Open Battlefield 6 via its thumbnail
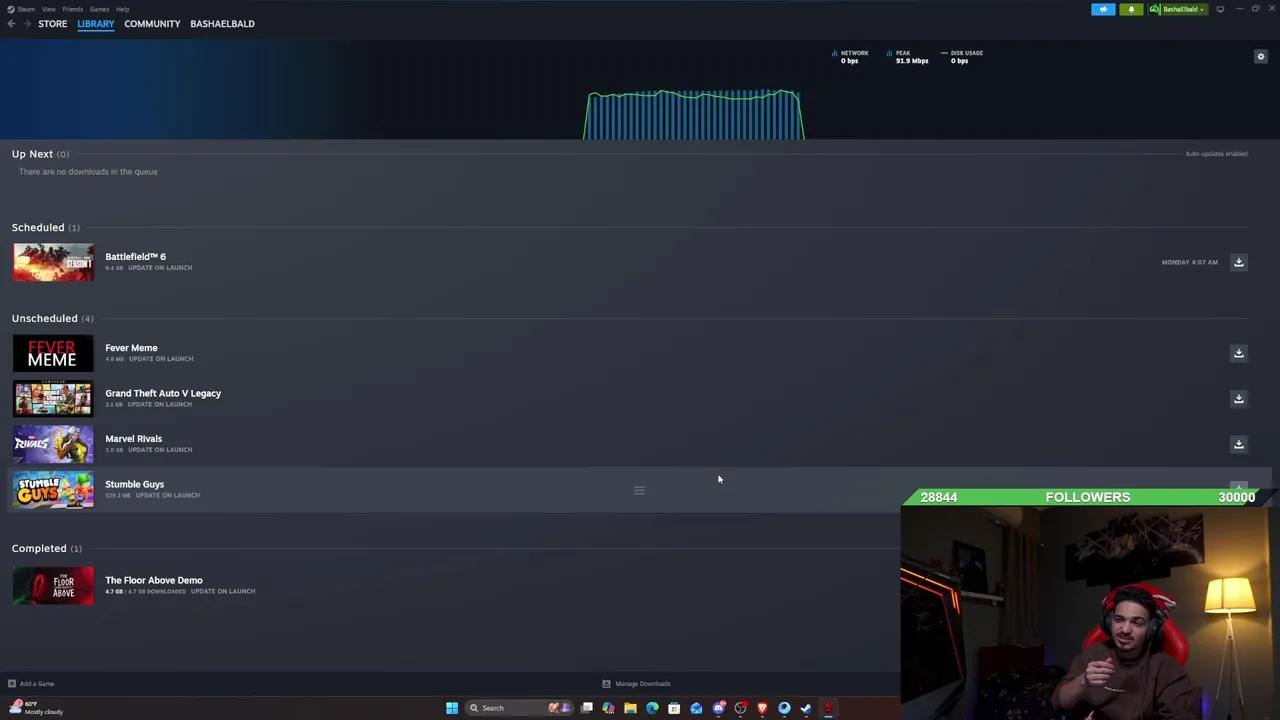This screenshot has height=720, width=1280. click(x=53, y=262)
